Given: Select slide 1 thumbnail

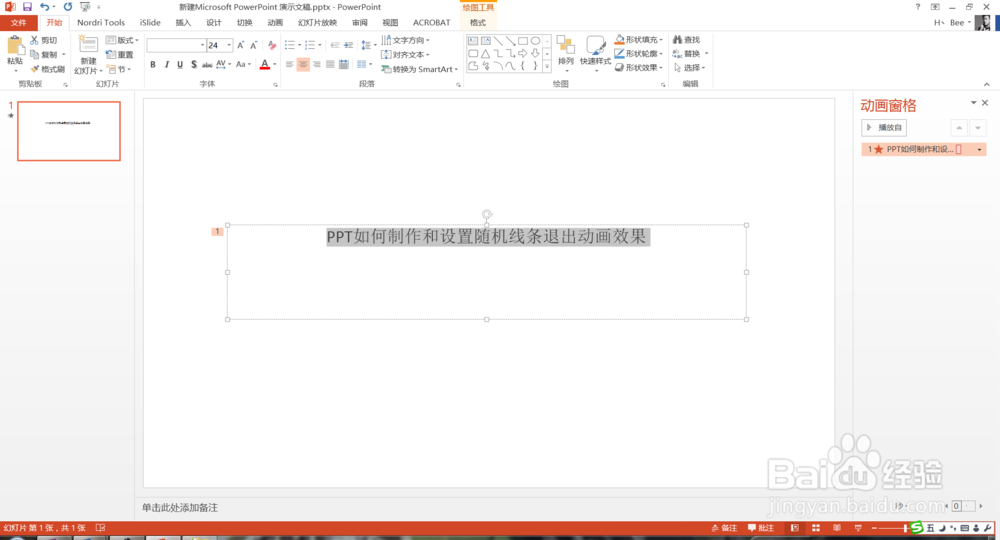Looking at the screenshot, I should [69, 131].
